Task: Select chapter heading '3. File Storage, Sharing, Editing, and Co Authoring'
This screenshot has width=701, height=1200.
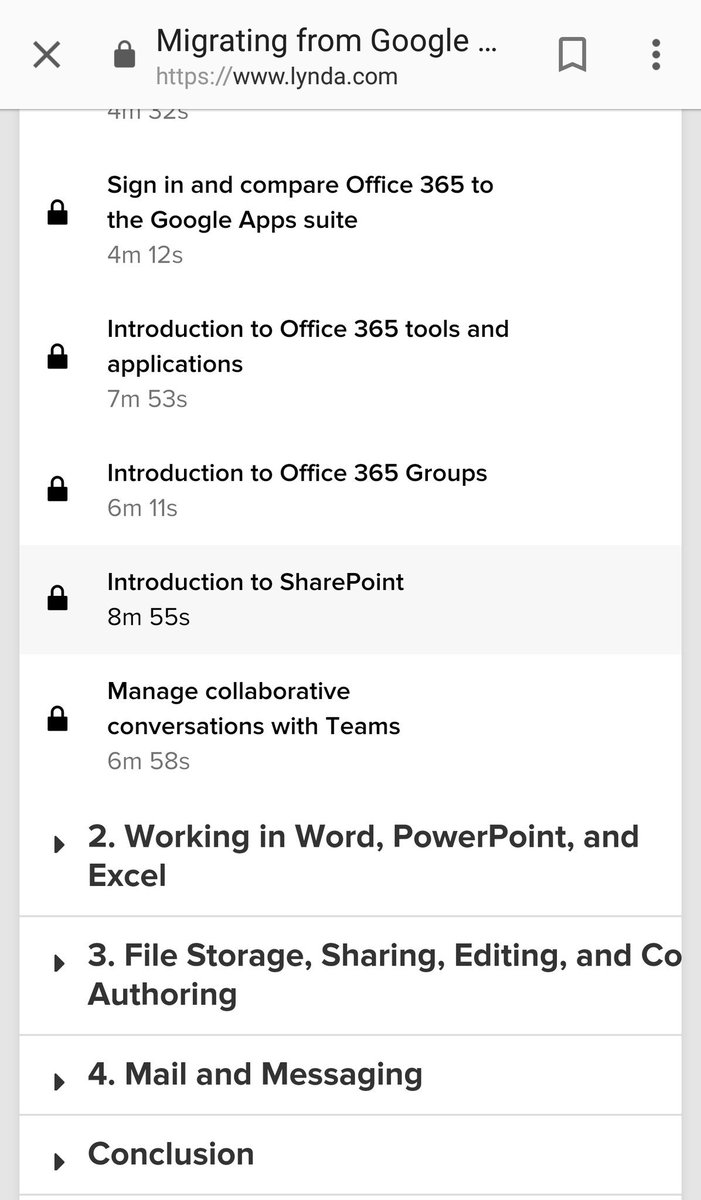Action: pyautogui.click(x=384, y=975)
